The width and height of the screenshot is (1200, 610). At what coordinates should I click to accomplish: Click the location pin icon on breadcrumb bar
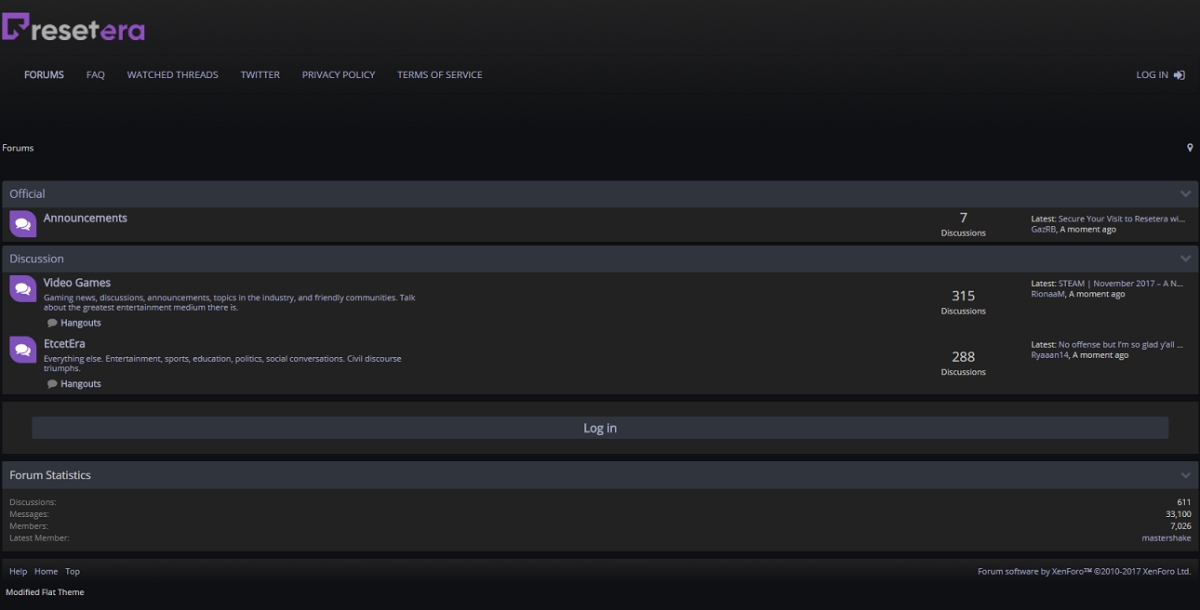pos(1189,147)
